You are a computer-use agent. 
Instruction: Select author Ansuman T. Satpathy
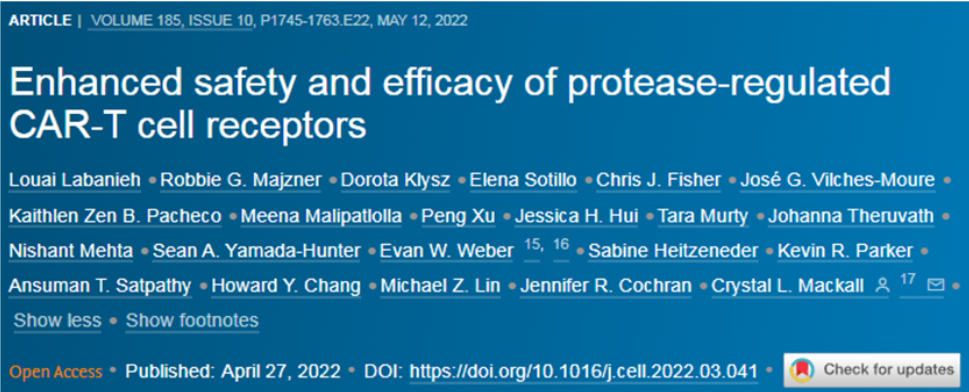pyautogui.click(x=100, y=286)
